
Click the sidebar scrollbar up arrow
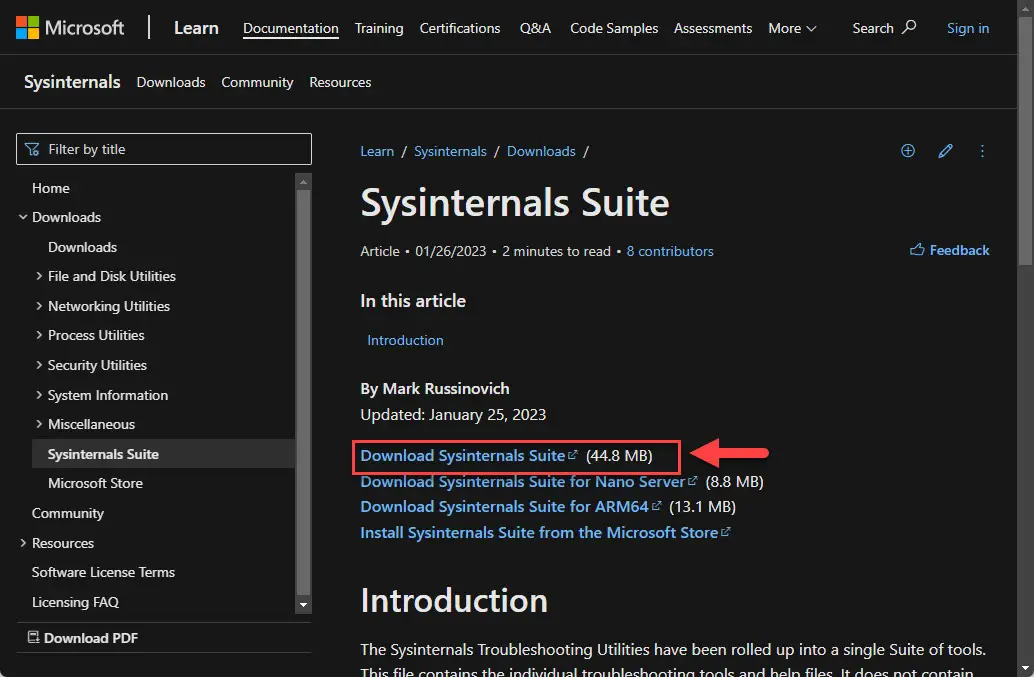pyautogui.click(x=303, y=181)
